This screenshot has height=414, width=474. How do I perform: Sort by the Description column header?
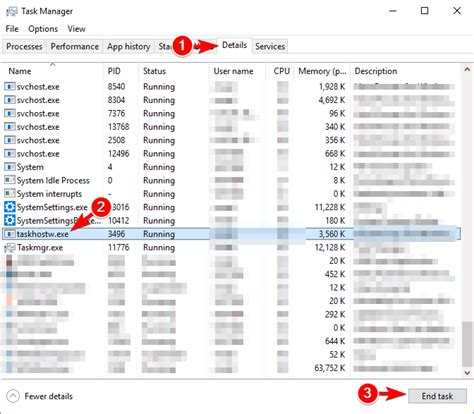405,71
